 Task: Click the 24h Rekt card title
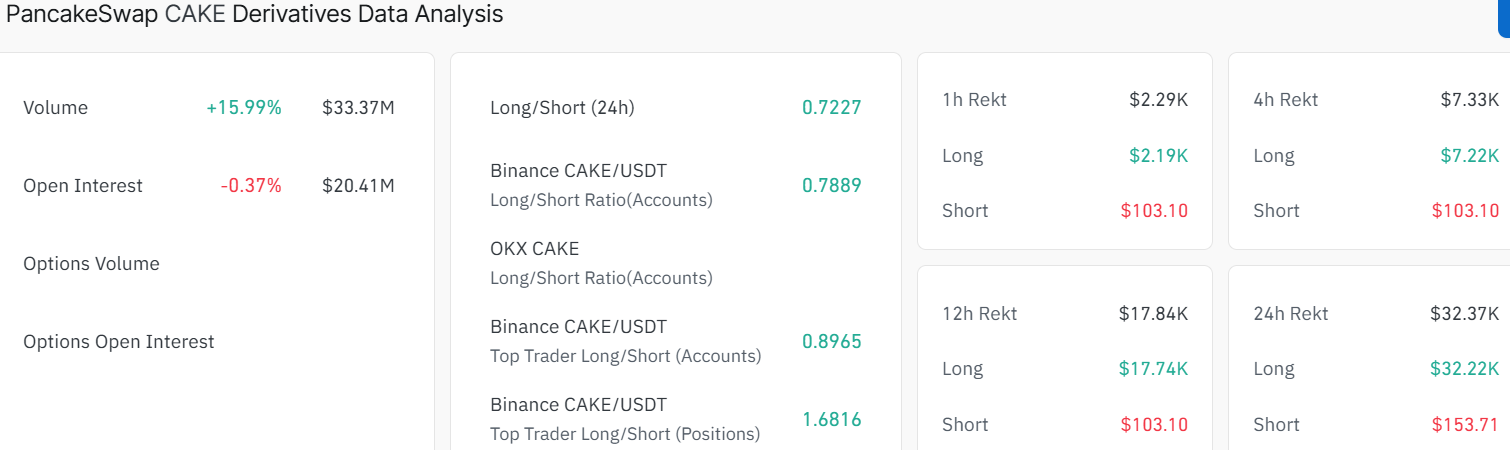[1290, 314]
